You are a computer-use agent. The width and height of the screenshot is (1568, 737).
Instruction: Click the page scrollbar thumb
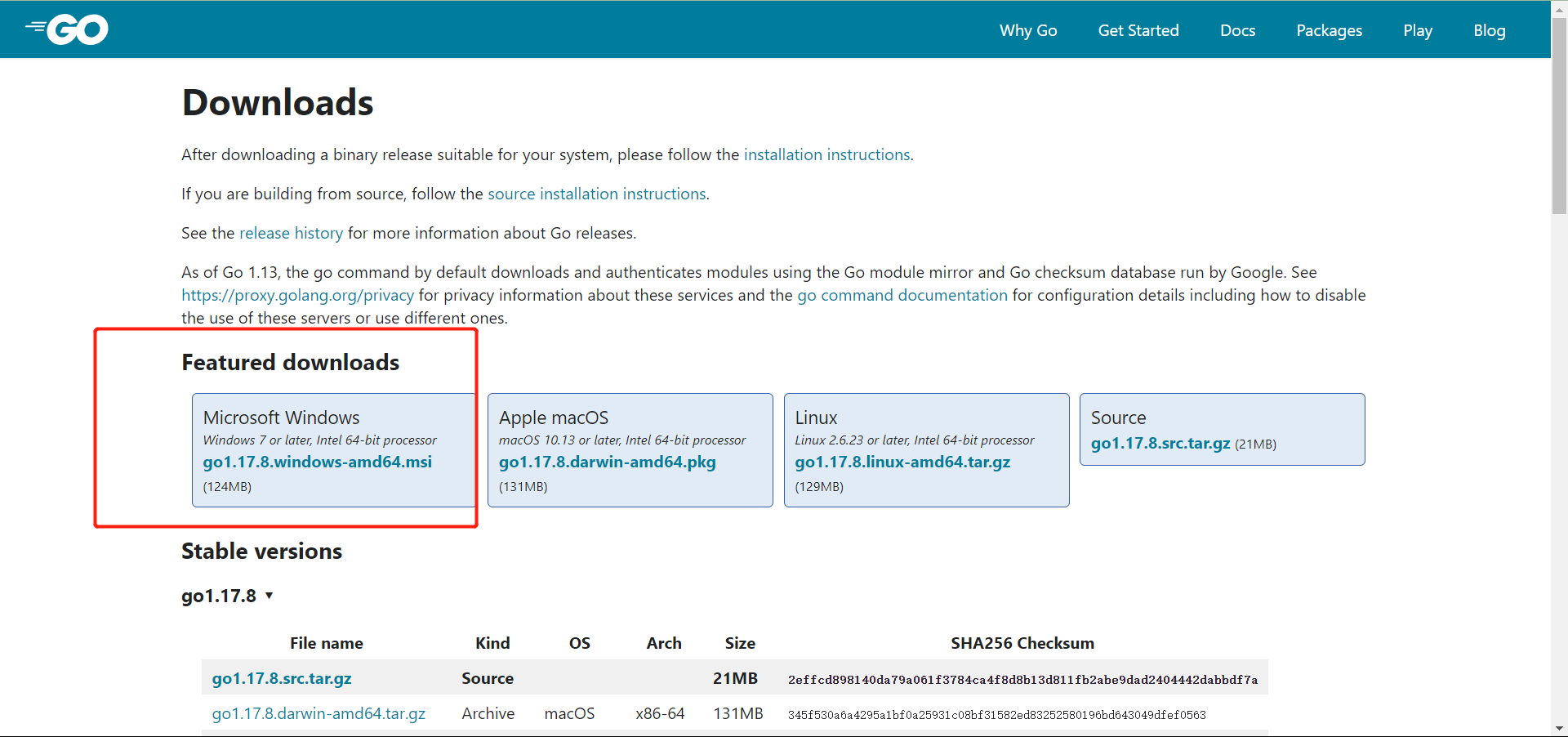tap(1559, 114)
